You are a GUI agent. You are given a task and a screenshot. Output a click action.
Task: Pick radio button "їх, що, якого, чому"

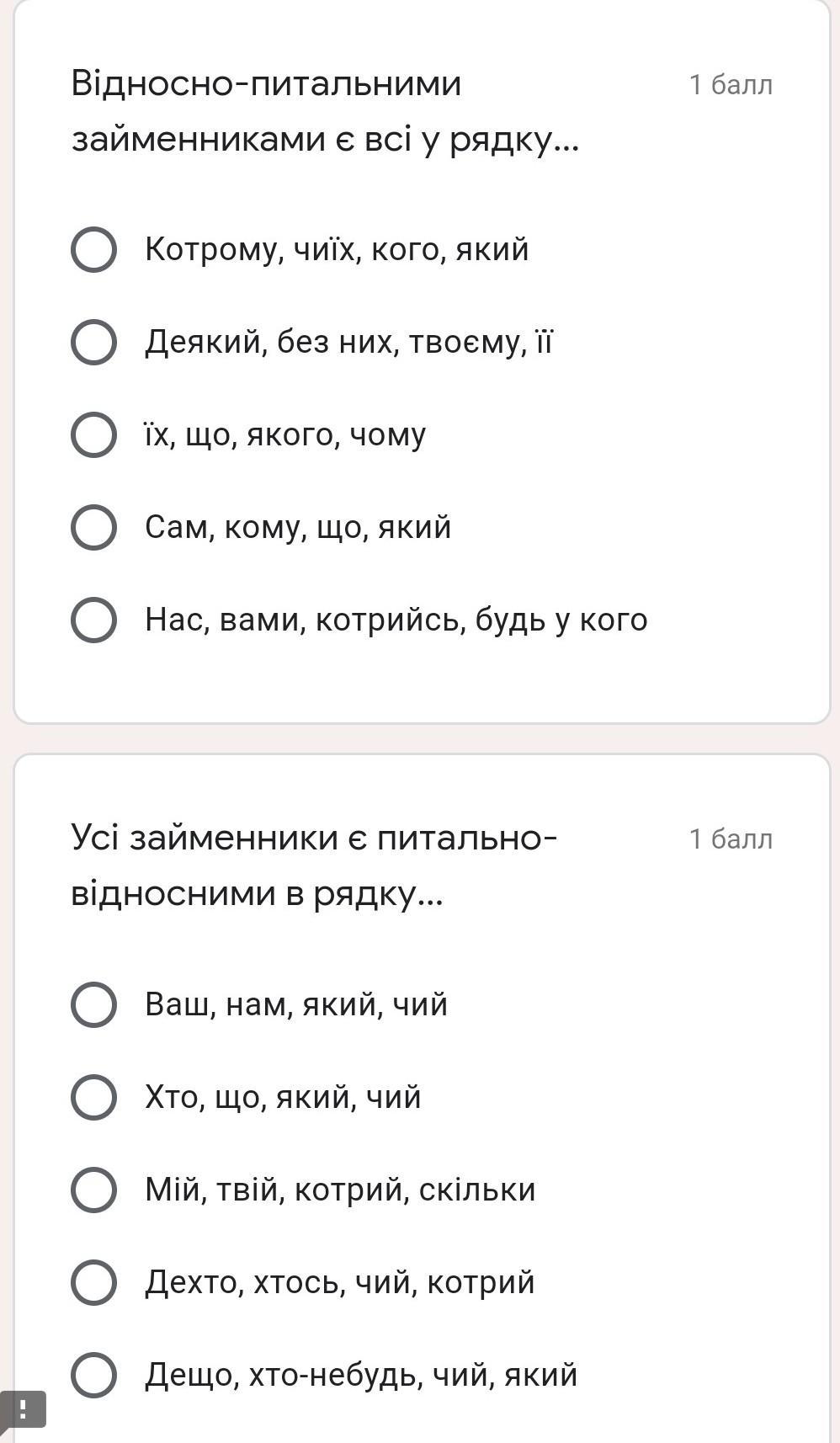click(93, 434)
